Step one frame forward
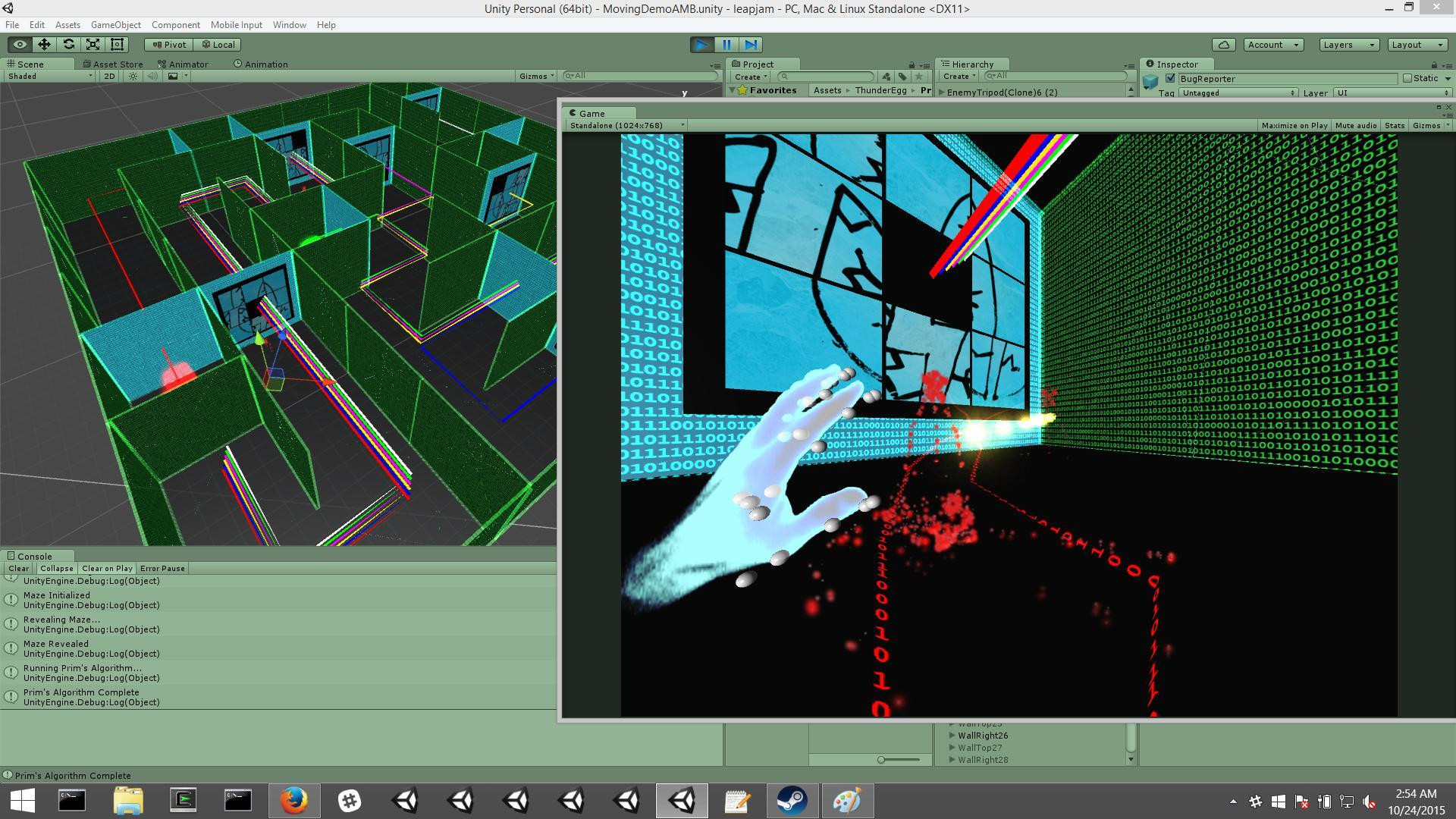This screenshot has height=819, width=1456. click(x=751, y=45)
